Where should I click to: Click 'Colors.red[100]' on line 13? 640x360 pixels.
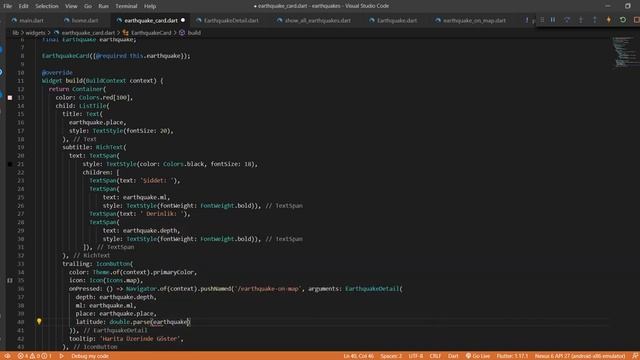coord(105,98)
